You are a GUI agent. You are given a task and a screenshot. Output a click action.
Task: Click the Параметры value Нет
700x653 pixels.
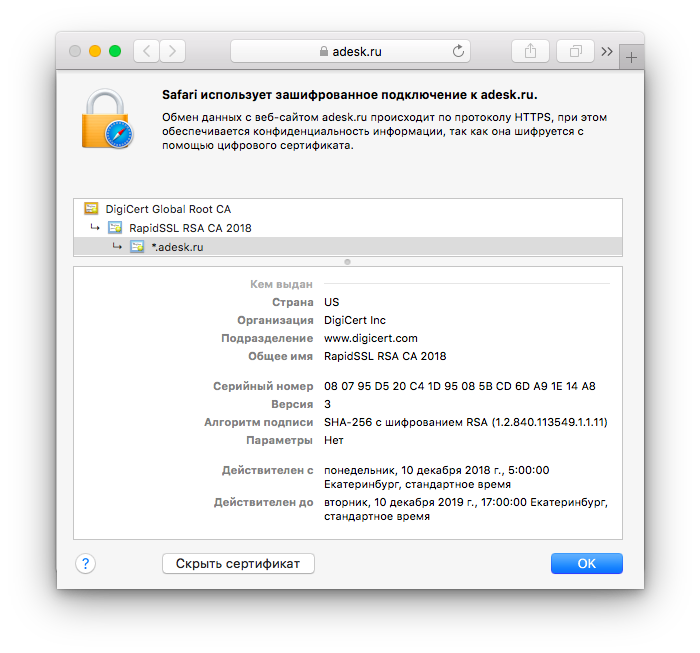pyautogui.click(x=334, y=440)
